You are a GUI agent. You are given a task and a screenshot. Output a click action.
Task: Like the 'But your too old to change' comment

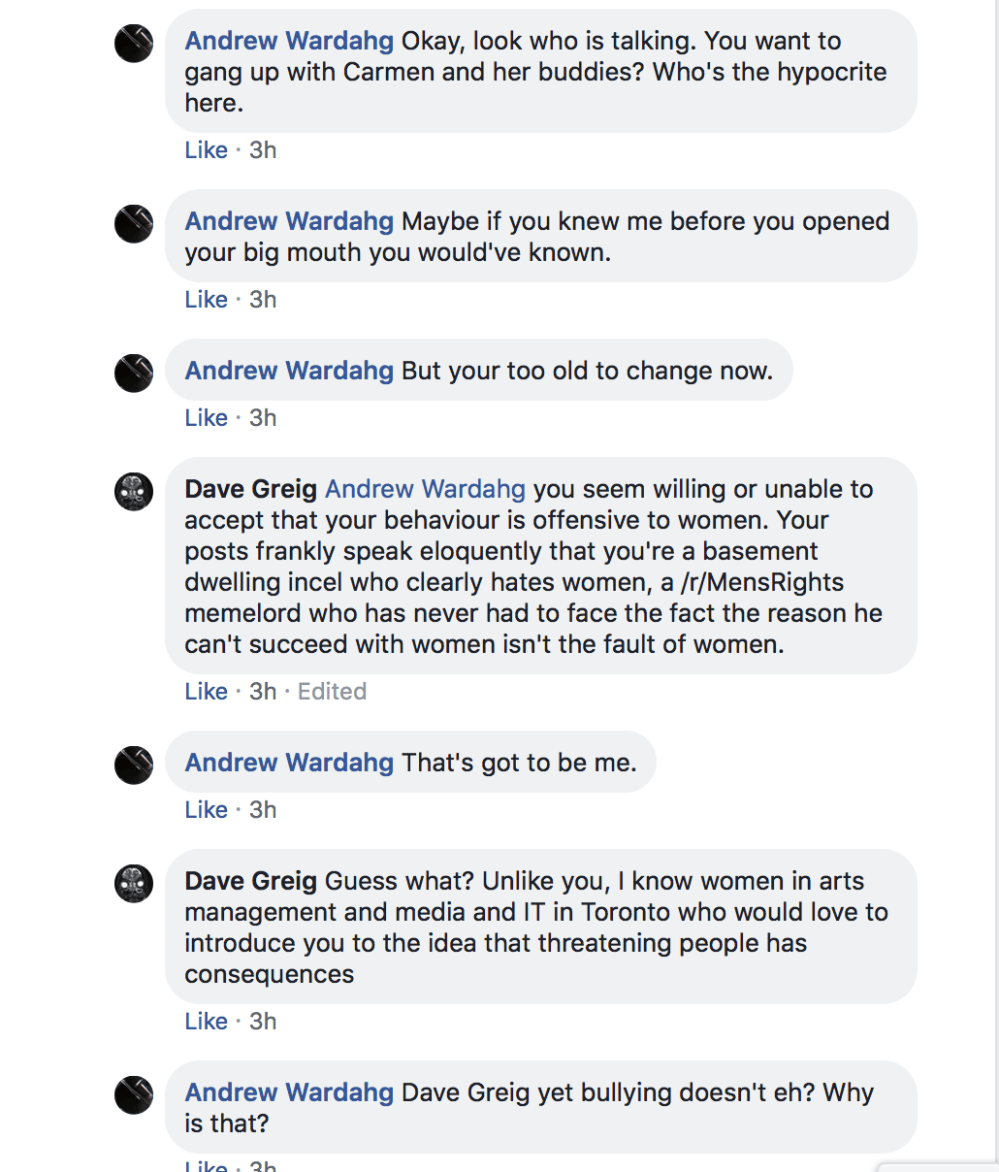point(205,417)
